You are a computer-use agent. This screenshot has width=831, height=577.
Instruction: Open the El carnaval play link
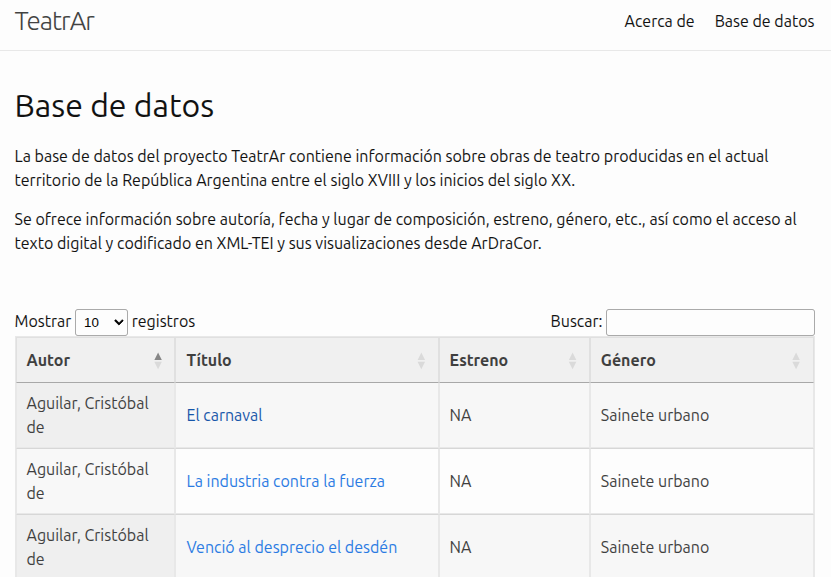(224, 415)
